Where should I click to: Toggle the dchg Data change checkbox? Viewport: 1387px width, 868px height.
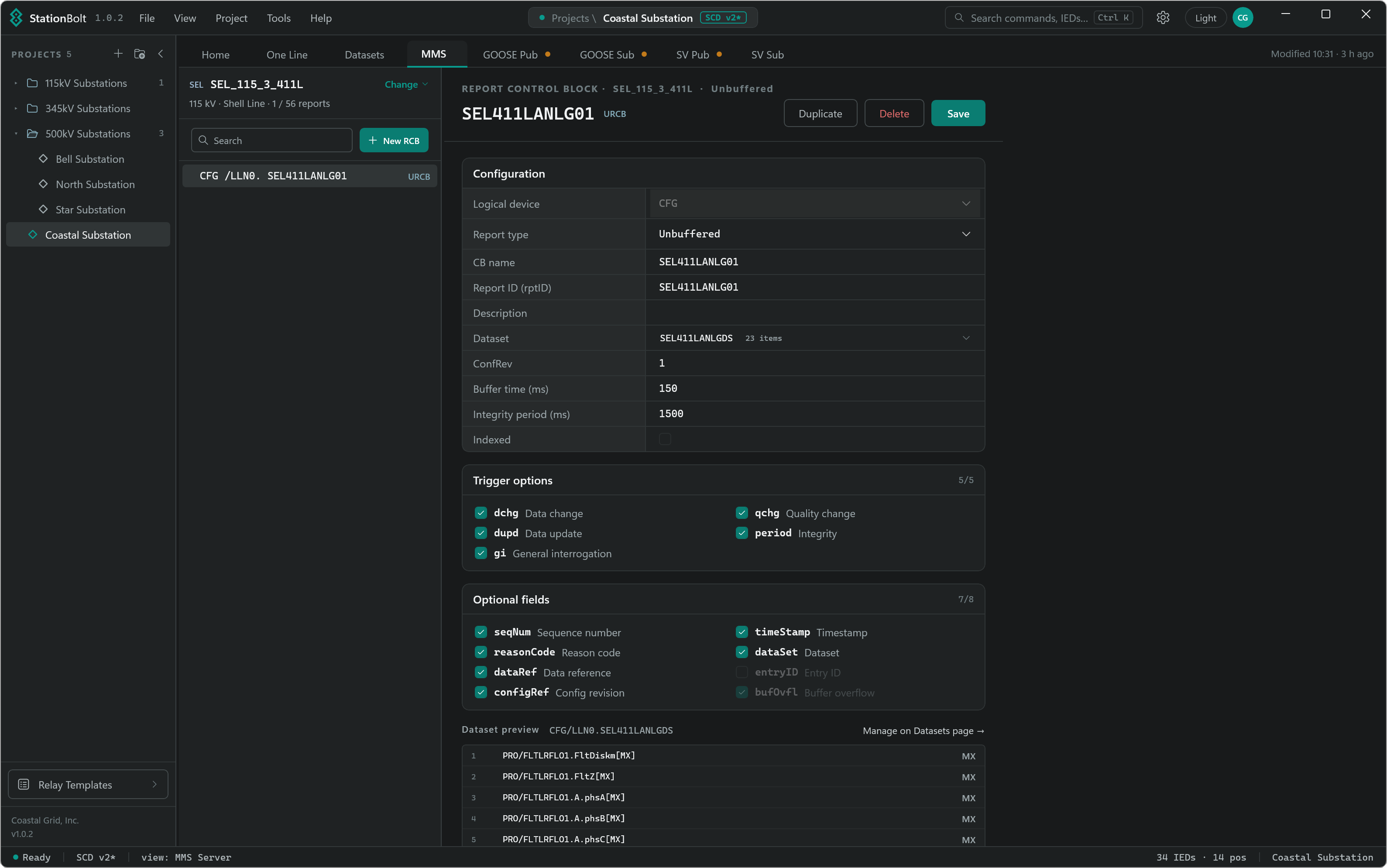(481, 513)
